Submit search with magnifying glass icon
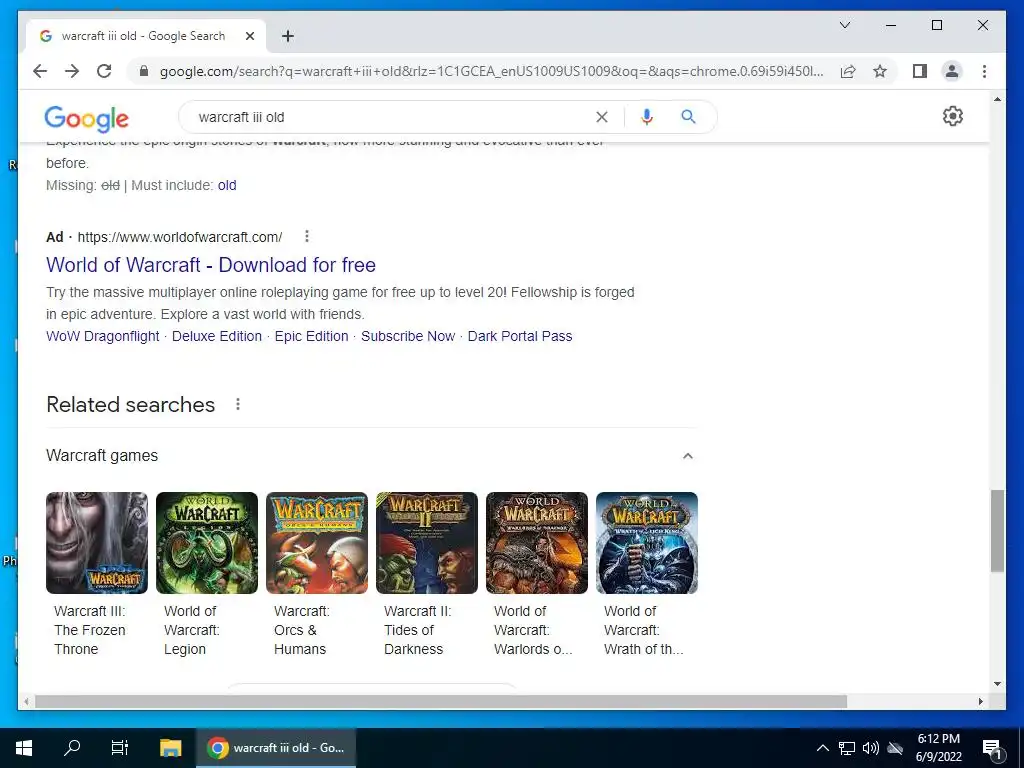Image resolution: width=1024 pixels, height=768 pixels. tap(688, 117)
